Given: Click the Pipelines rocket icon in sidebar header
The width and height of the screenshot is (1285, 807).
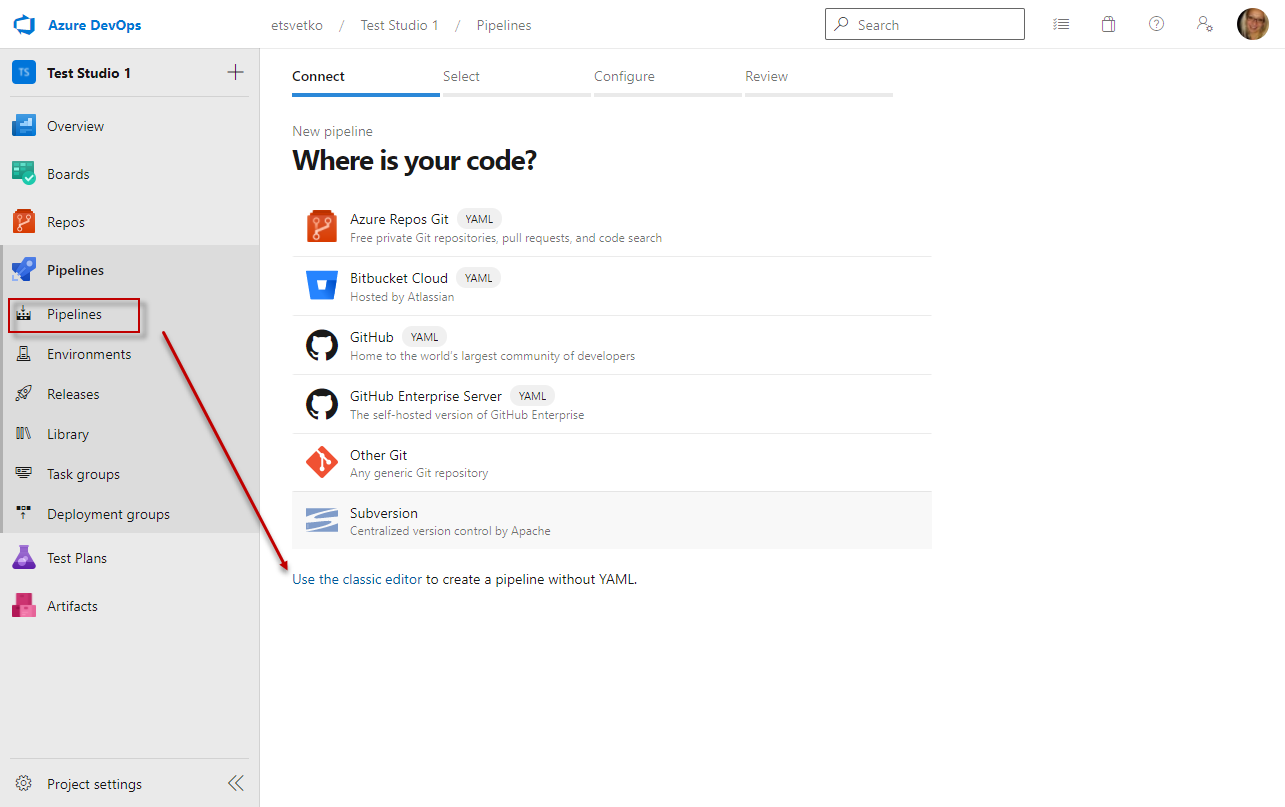Looking at the screenshot, I should coord(24,270).
